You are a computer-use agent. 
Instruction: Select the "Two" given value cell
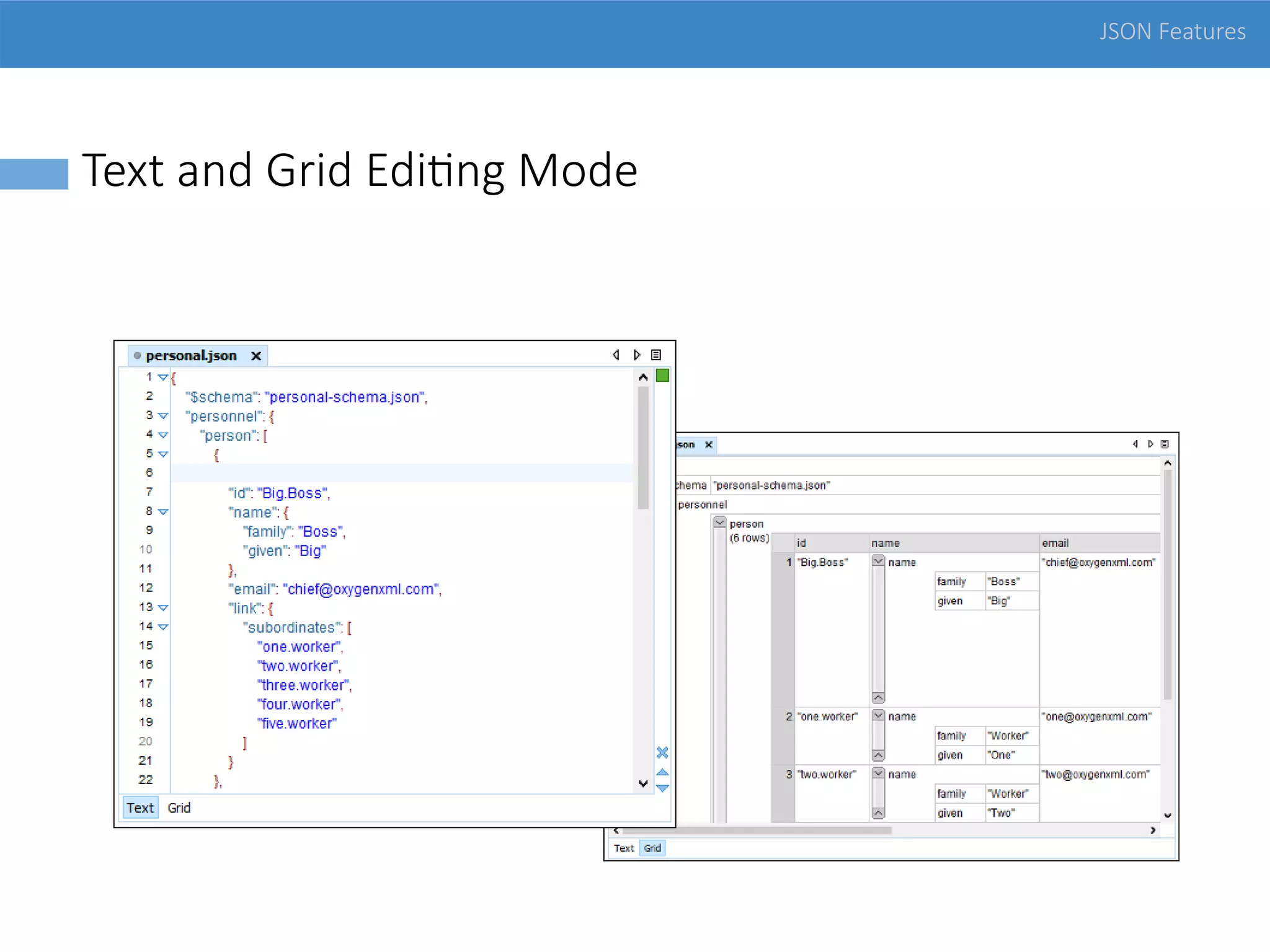point(1011,813)
